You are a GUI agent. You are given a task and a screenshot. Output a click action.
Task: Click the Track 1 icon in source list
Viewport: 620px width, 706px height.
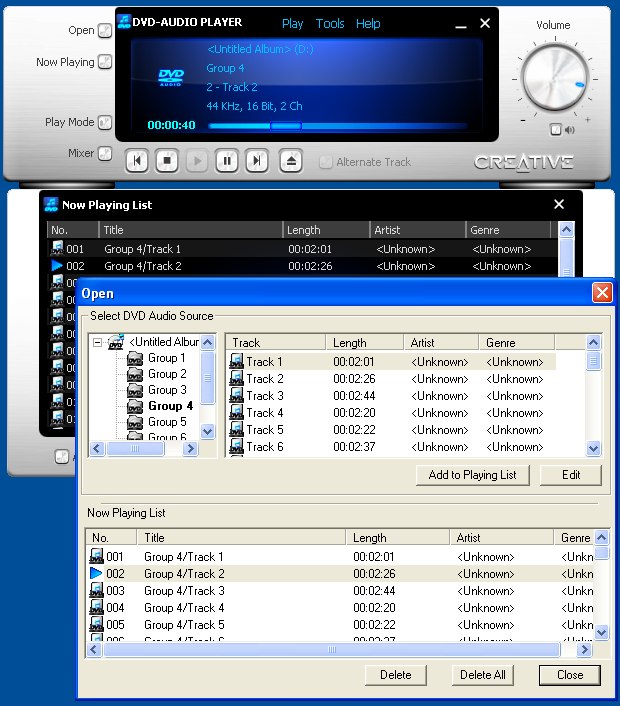tap(236, 362)
